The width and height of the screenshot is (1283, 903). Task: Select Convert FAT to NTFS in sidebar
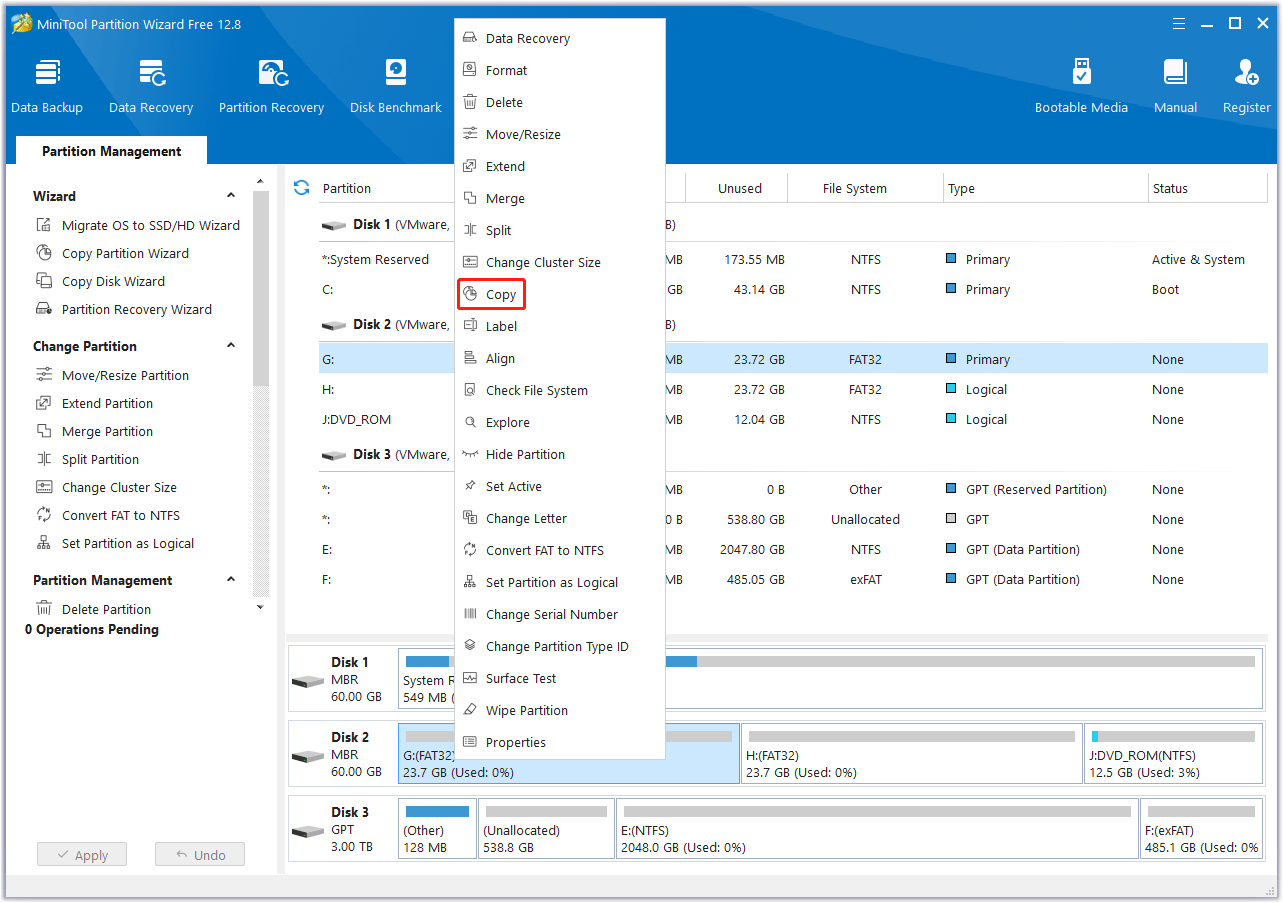[108, 515]
